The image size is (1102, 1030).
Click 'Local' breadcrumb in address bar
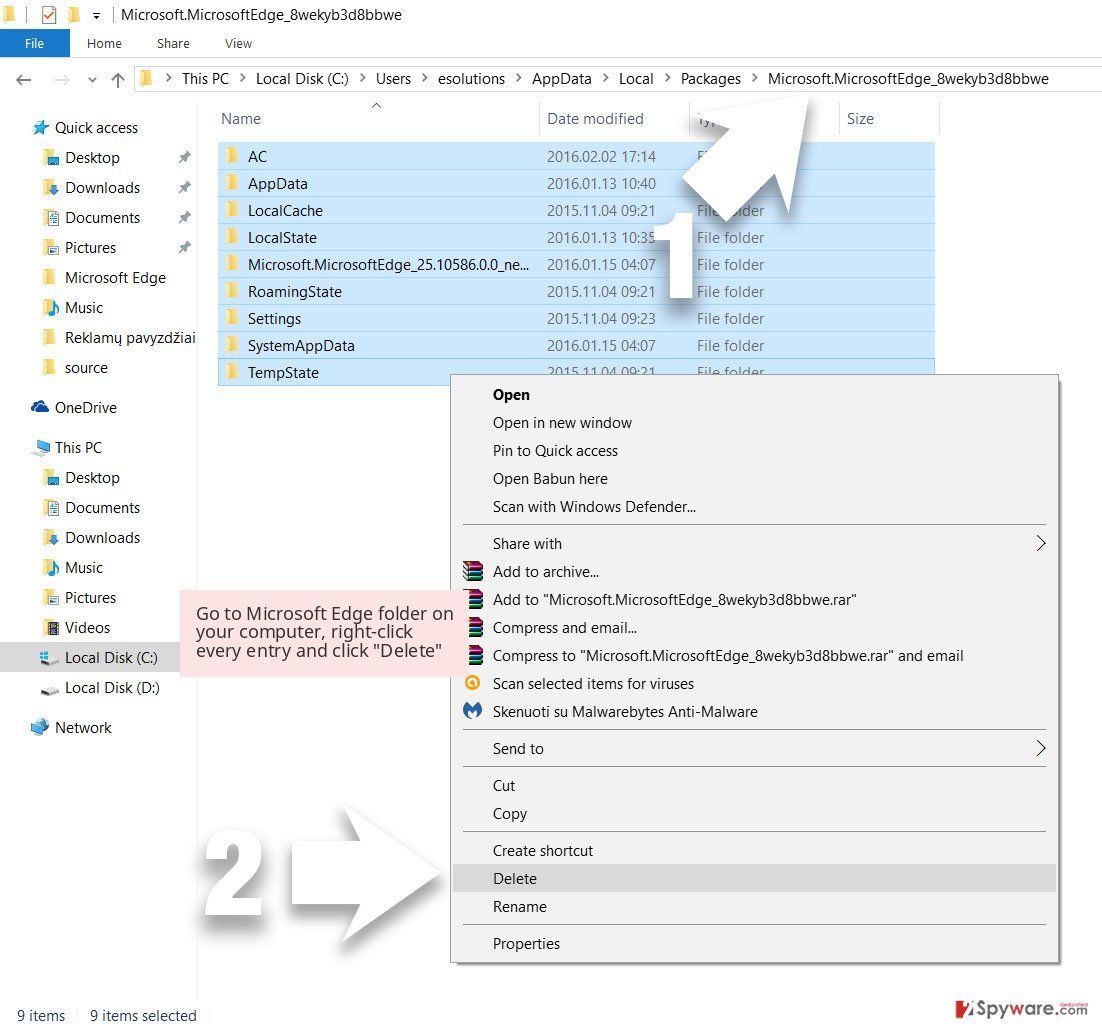coord(636,79)
